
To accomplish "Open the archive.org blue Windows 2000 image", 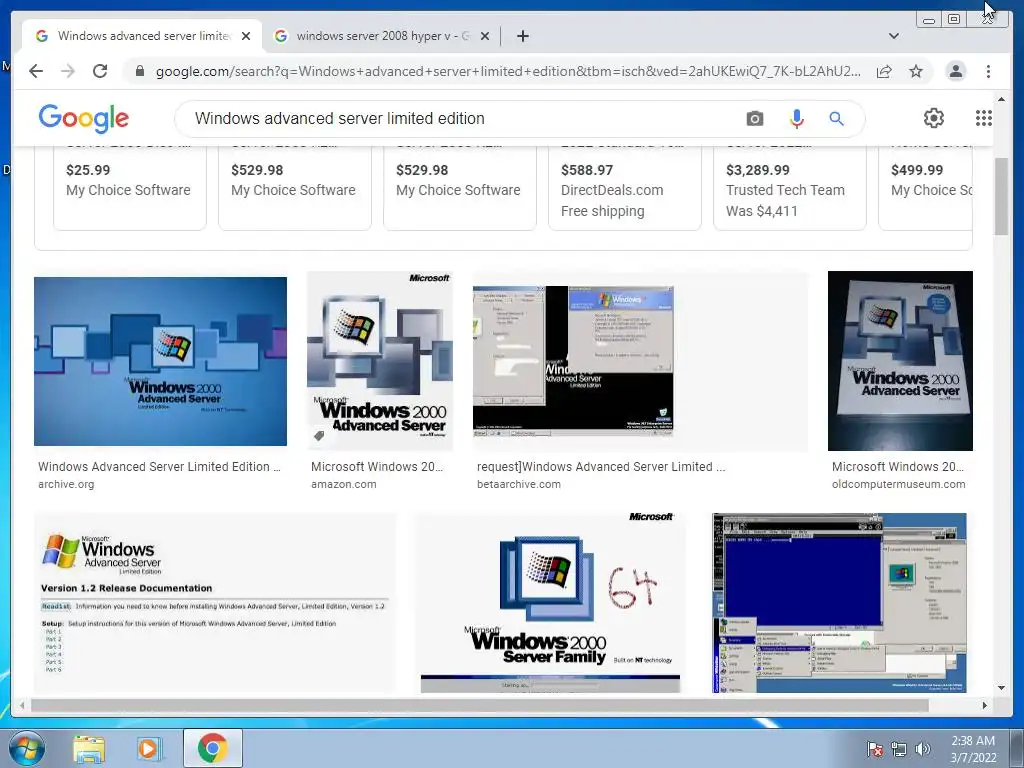I will (x=160, y=361).
